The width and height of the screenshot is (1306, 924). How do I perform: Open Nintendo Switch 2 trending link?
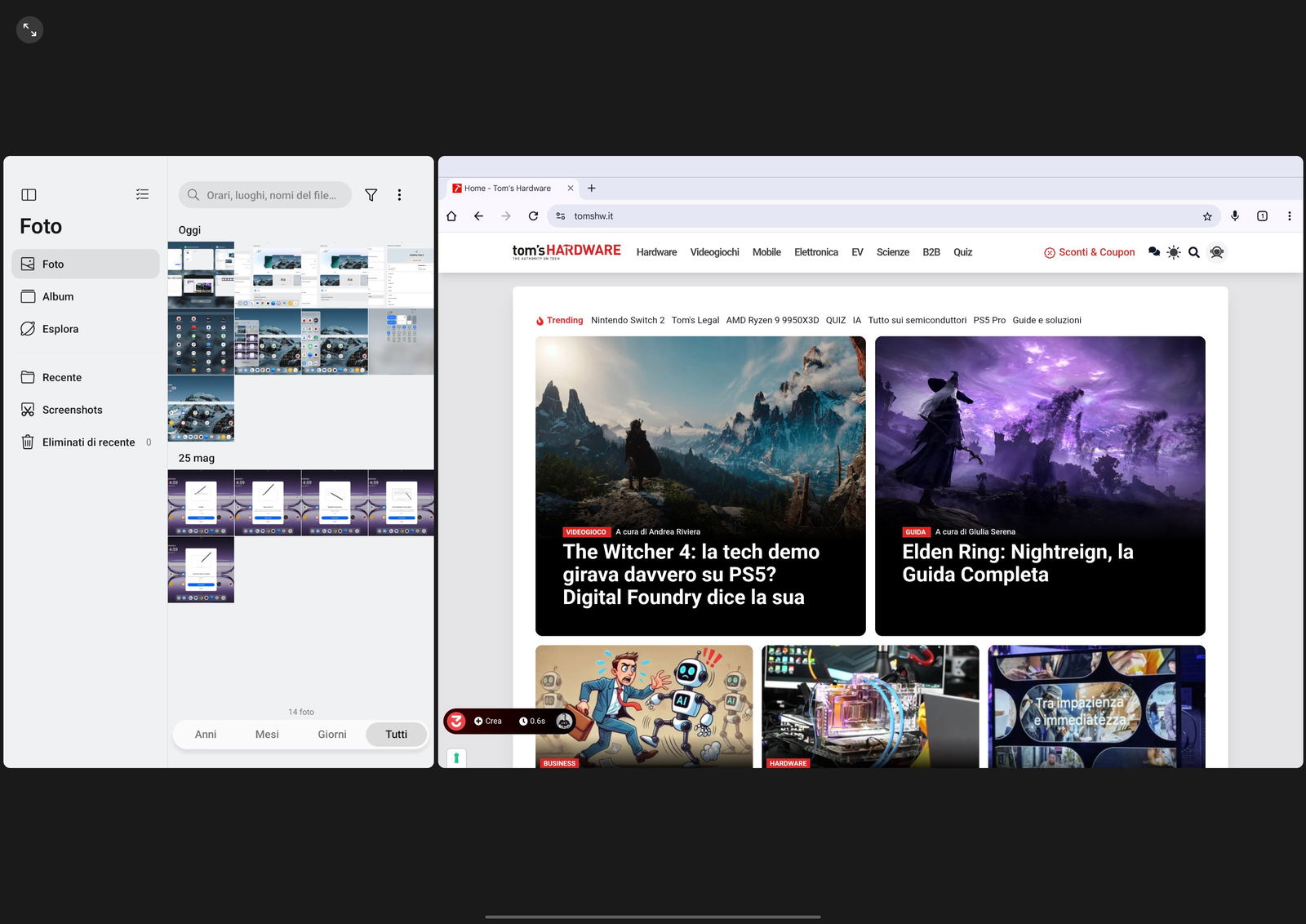click(628, 320)
